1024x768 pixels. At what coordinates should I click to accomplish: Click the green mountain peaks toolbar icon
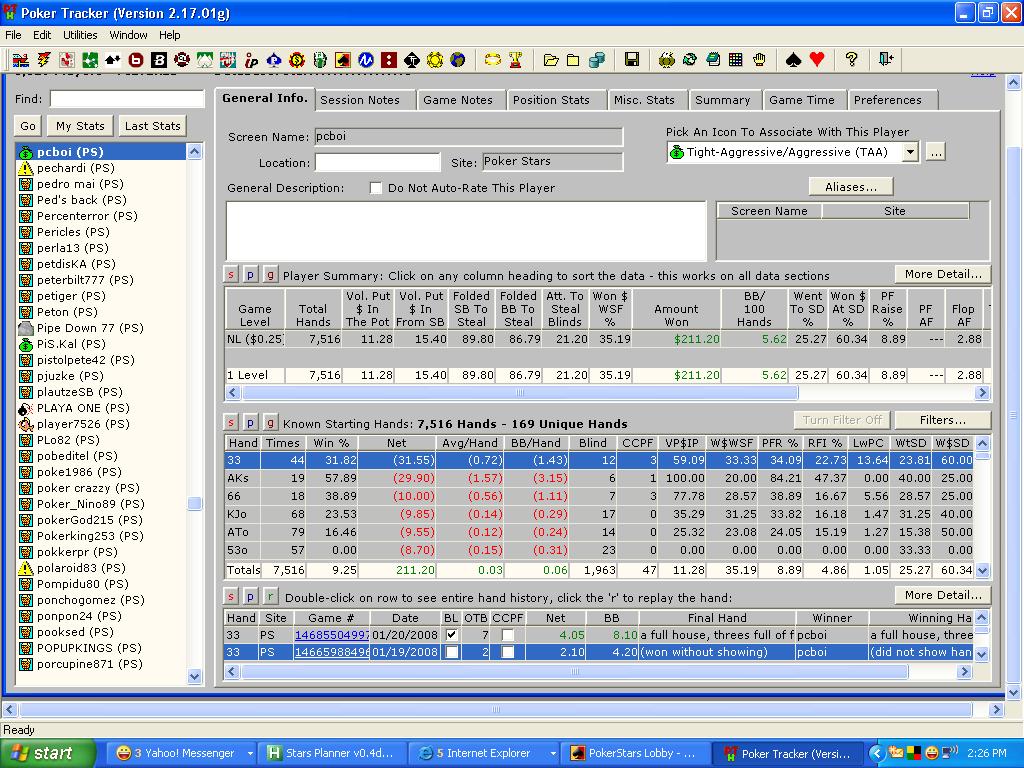tap(204, 60)
